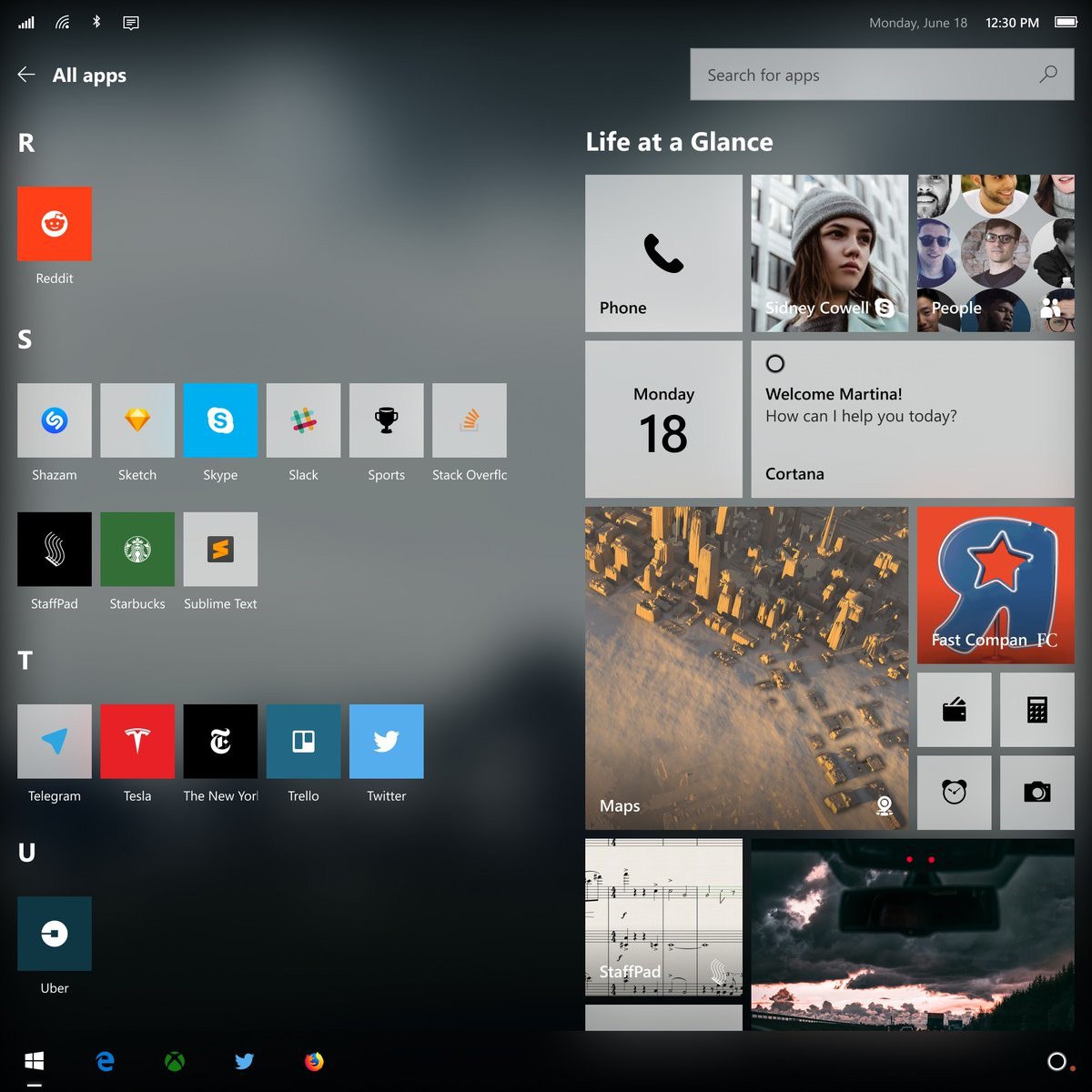This screenshot has height=1092, width=1092.
Task: Open the Alarms clock tile
Action: tap(955, 793)
